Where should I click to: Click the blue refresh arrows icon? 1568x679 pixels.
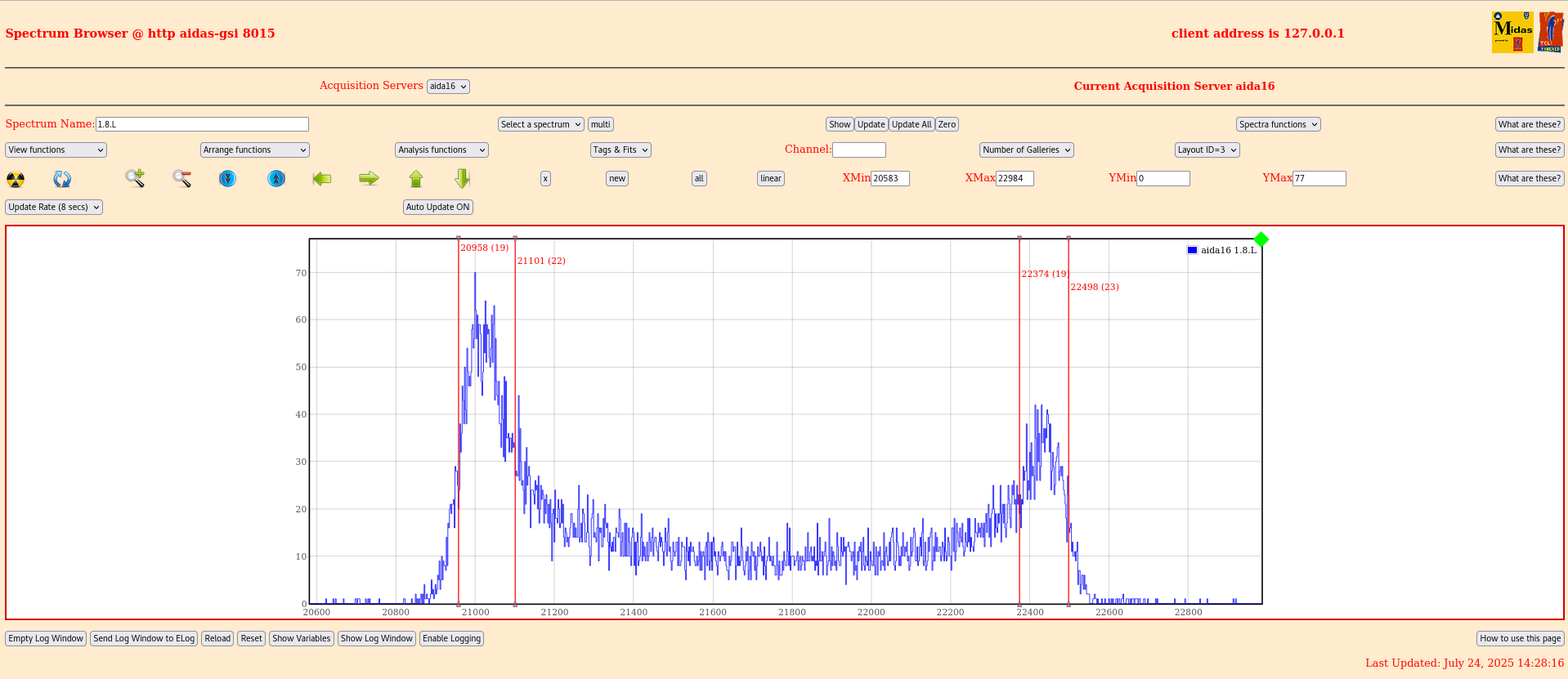[x=62, y=179]
